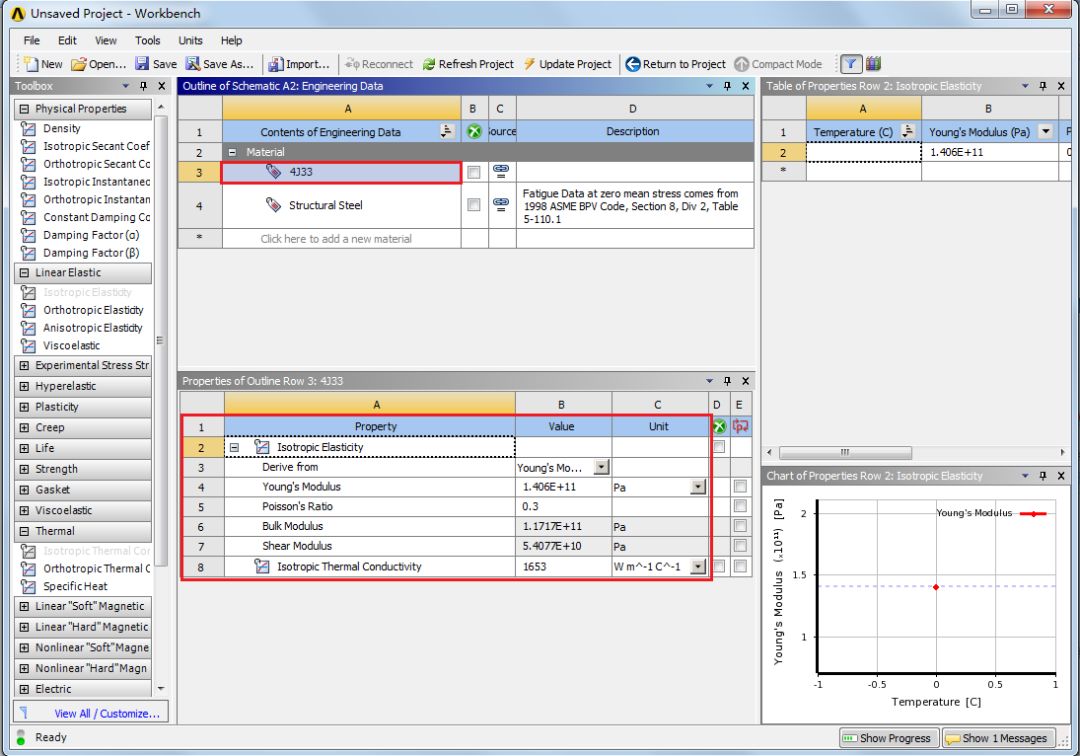Open the thermal conductivity unit dropdown
Image resolution: width=1080 pixels, height=756 pixels.
[698, 566]
